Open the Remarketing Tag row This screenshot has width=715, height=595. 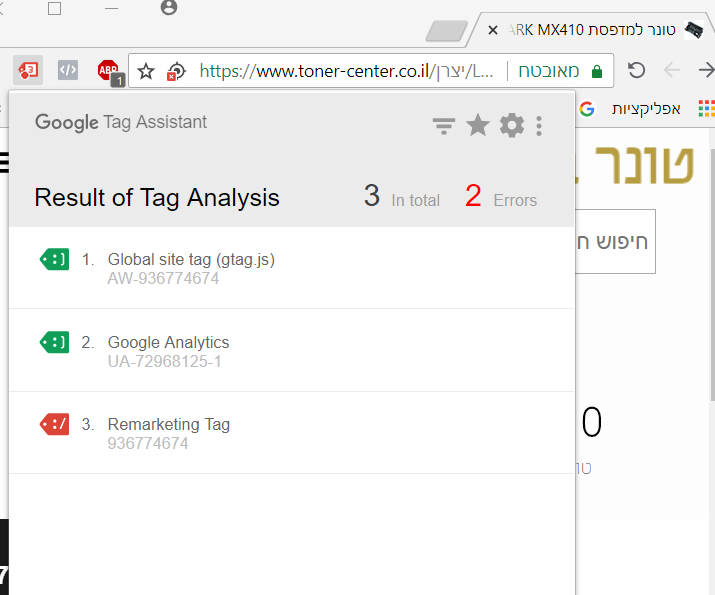point(291,433)
